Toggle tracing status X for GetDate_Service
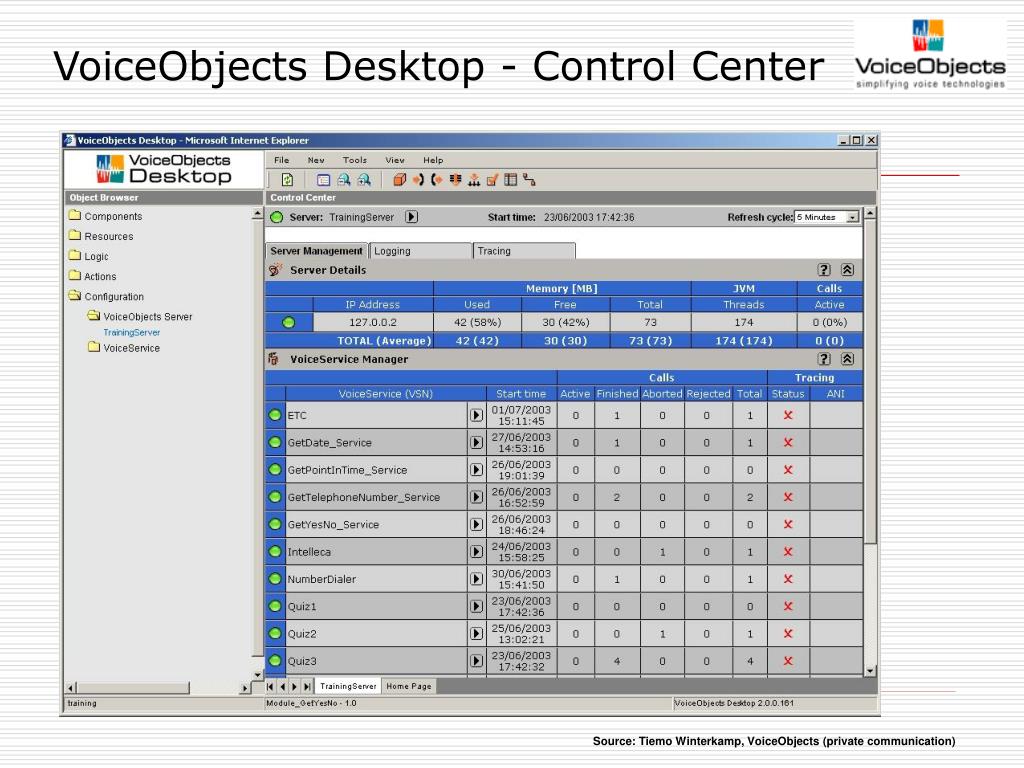Viewport: 1024px width, 768px height. [788, 443]
